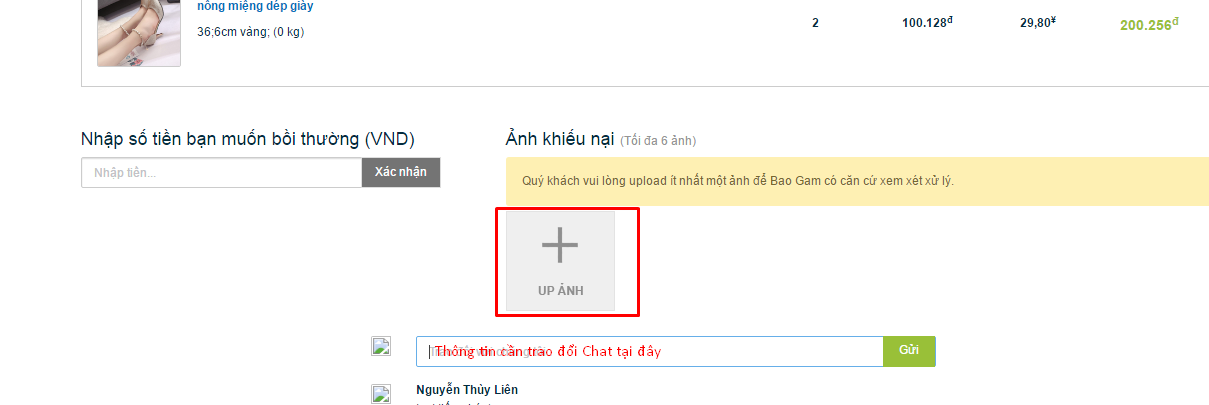
Task: Click the broken avatar image beside chat box
Action: coord(380,347)
